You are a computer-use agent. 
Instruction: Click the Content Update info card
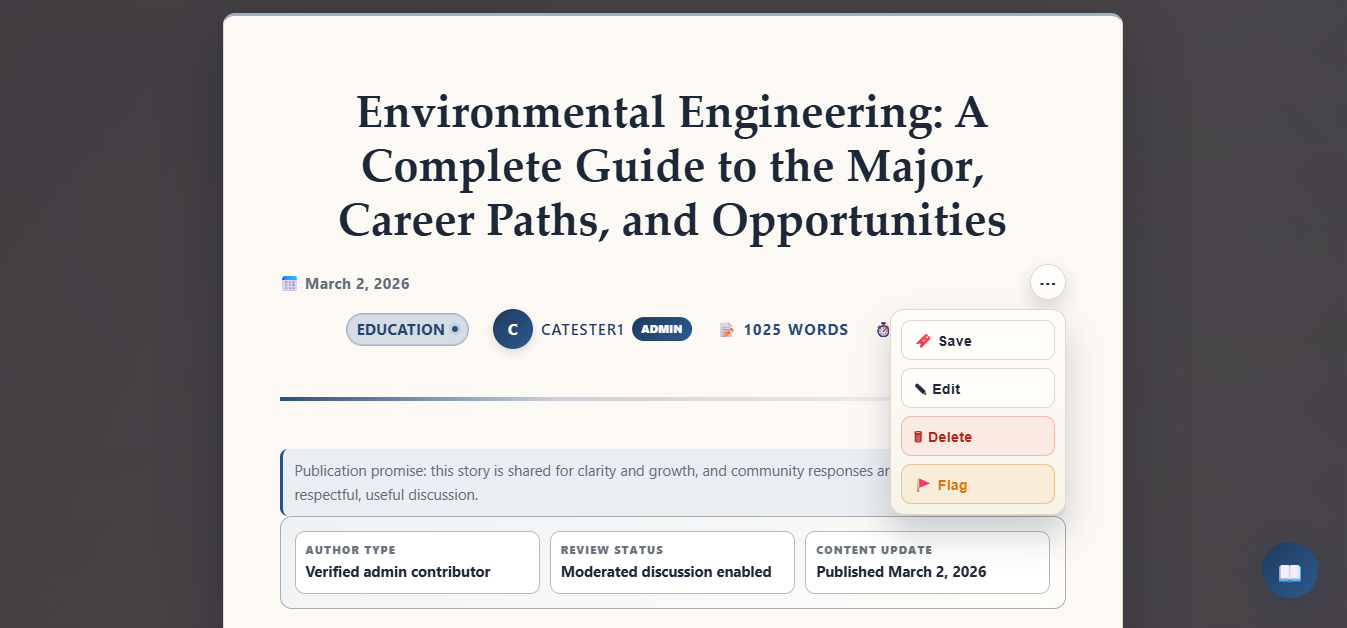coord(927,562)
